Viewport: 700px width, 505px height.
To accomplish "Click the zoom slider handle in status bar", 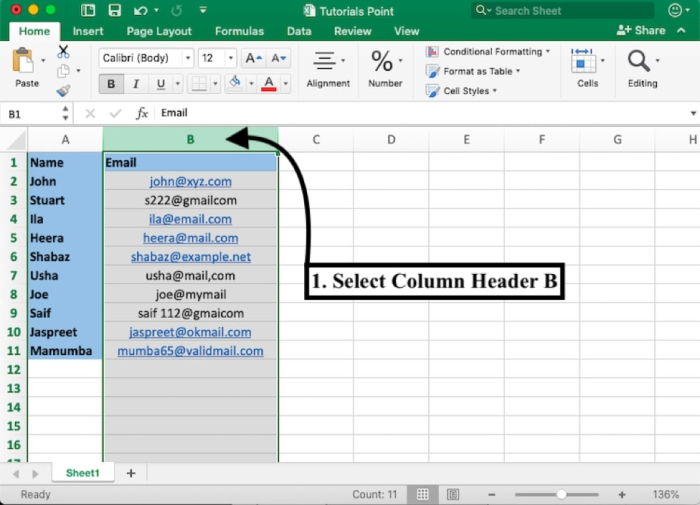I will point(562,495).
